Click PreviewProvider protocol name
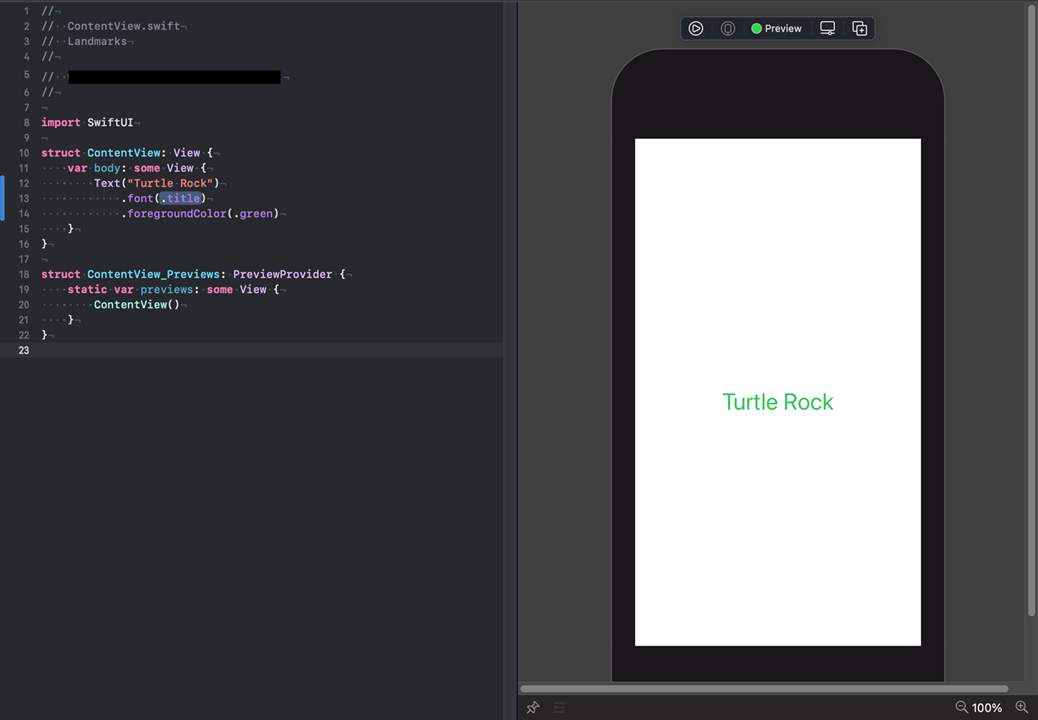 coord(283,274)
